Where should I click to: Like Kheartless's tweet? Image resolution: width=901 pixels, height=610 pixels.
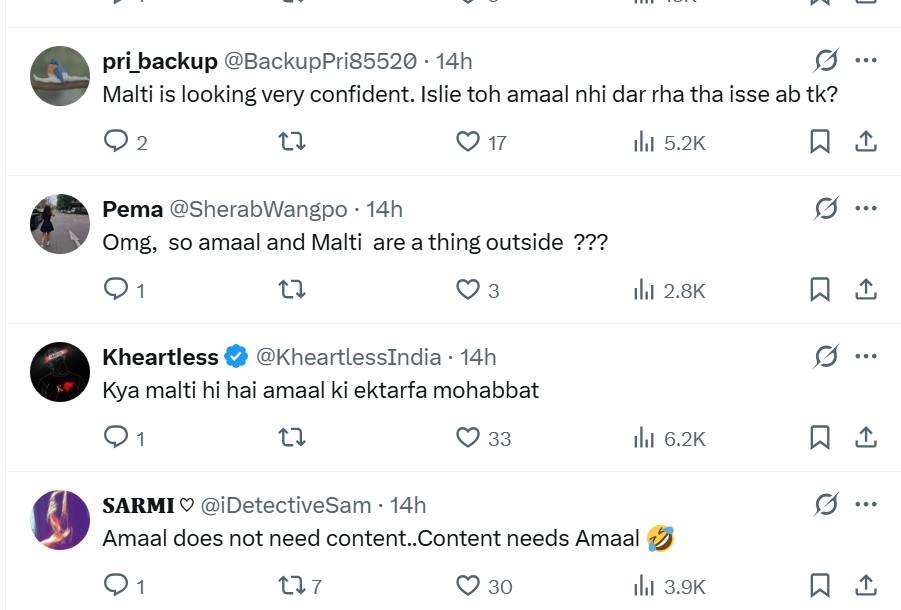coord(468,438)
